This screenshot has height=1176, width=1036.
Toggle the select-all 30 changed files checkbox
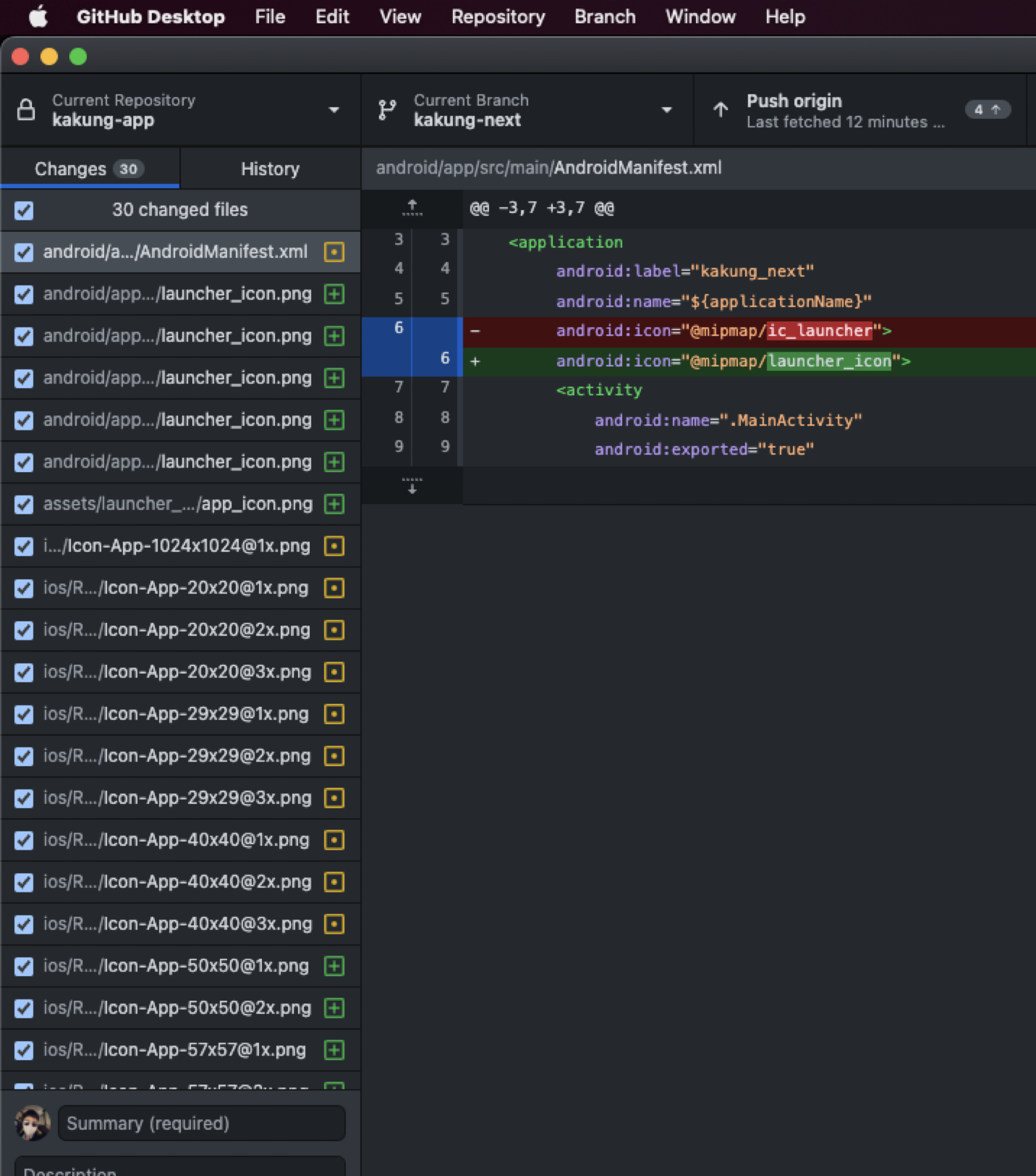[x=24, y=210]
